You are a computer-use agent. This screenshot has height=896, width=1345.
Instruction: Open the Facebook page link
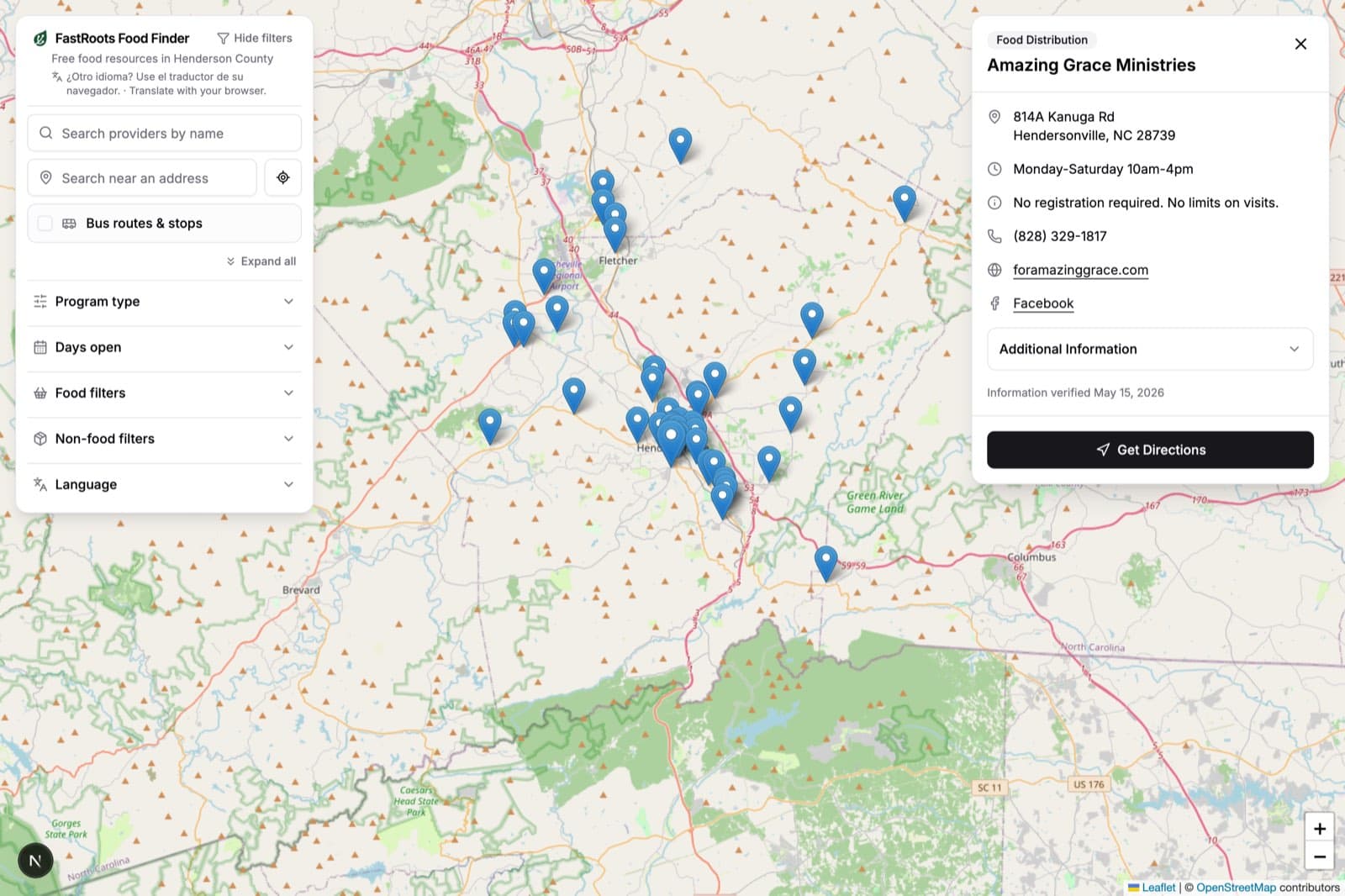(x=1043, y=303)
